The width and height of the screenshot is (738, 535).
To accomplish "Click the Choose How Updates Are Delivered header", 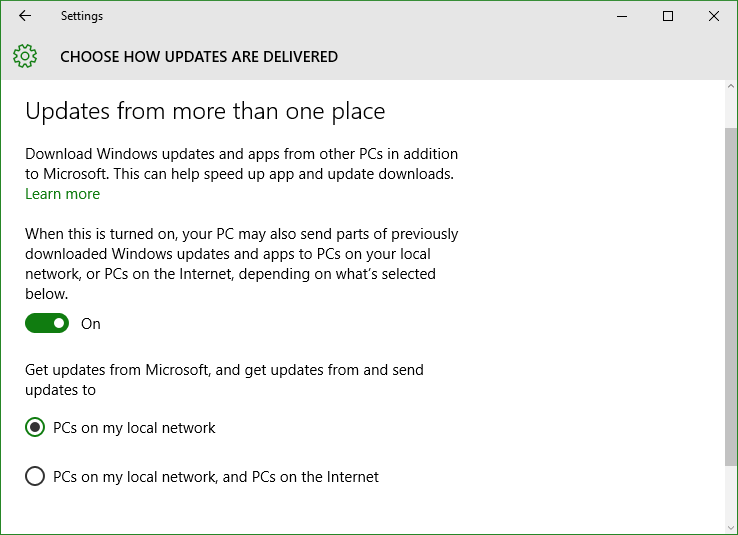I will point(199,57).
